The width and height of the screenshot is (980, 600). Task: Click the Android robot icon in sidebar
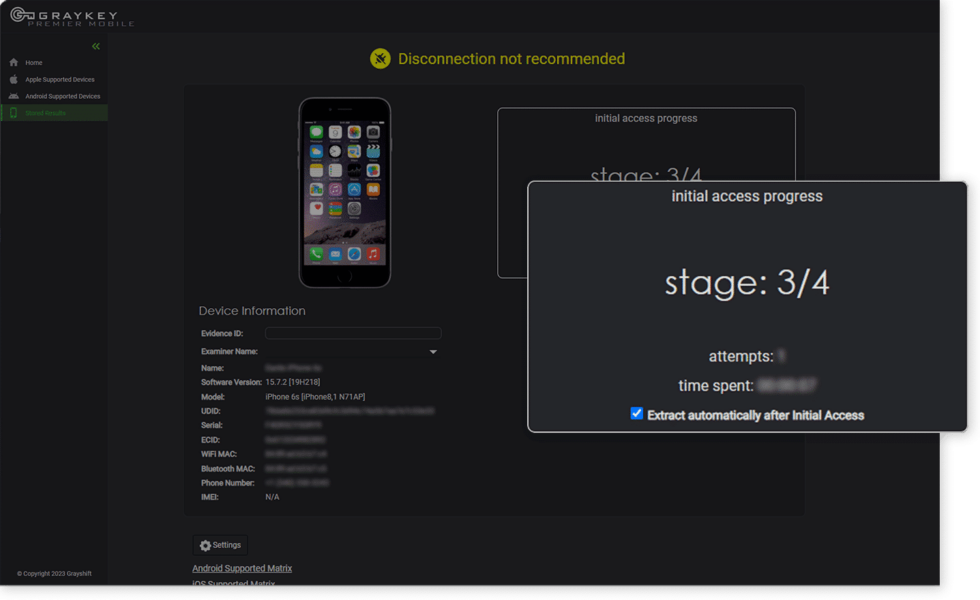coord(13,96)
